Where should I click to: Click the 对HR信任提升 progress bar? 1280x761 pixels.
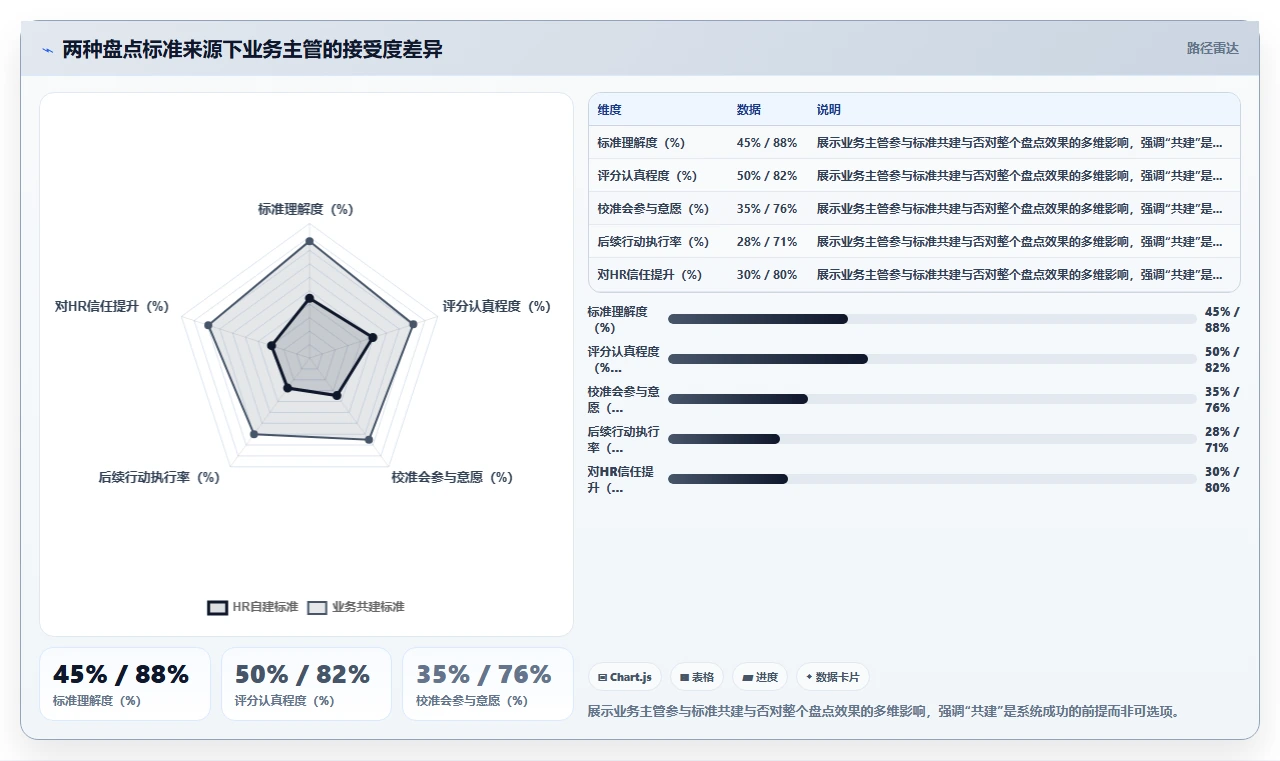932,479
